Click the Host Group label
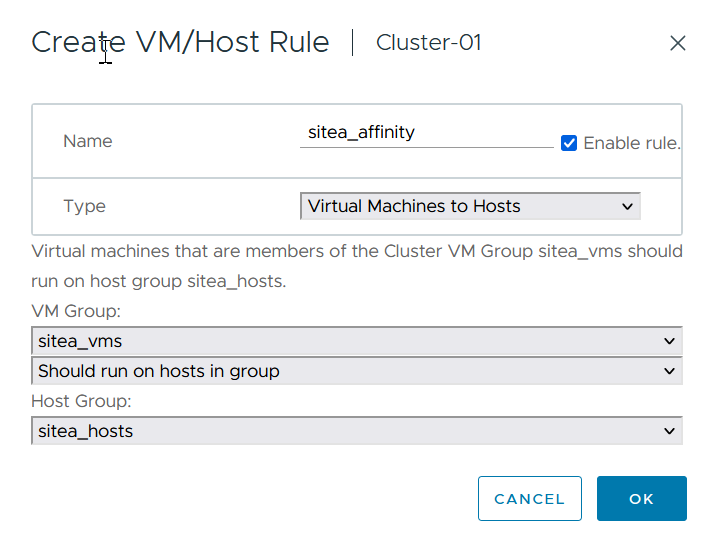Screen dimensions: 712x546 pos(81,402)
